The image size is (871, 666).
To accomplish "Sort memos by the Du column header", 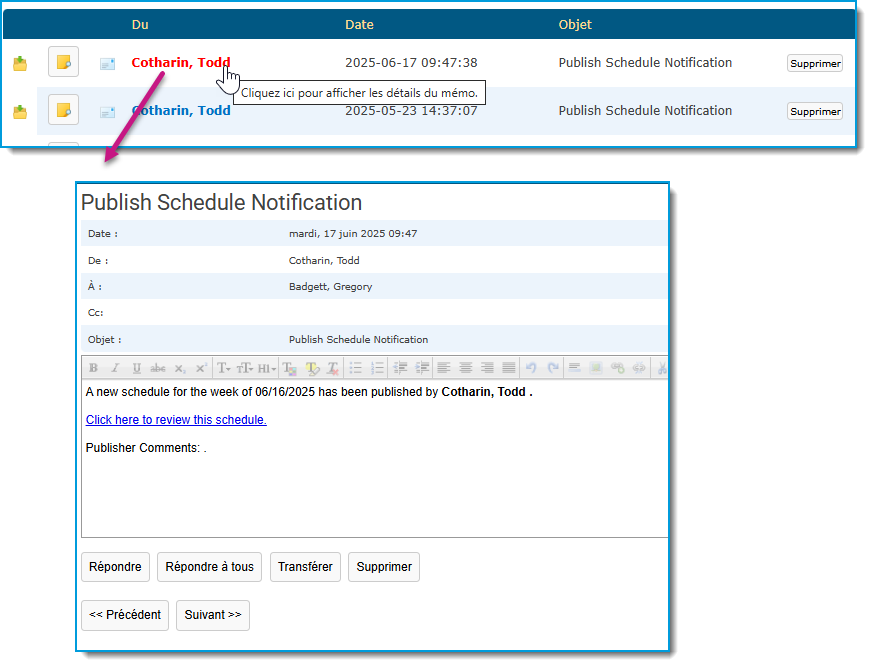I will [x=140, y=24].
